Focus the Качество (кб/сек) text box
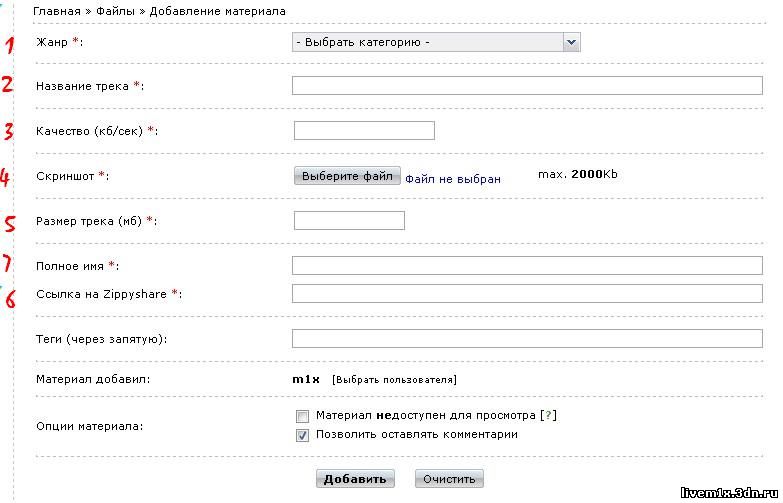 click(364, 130)
